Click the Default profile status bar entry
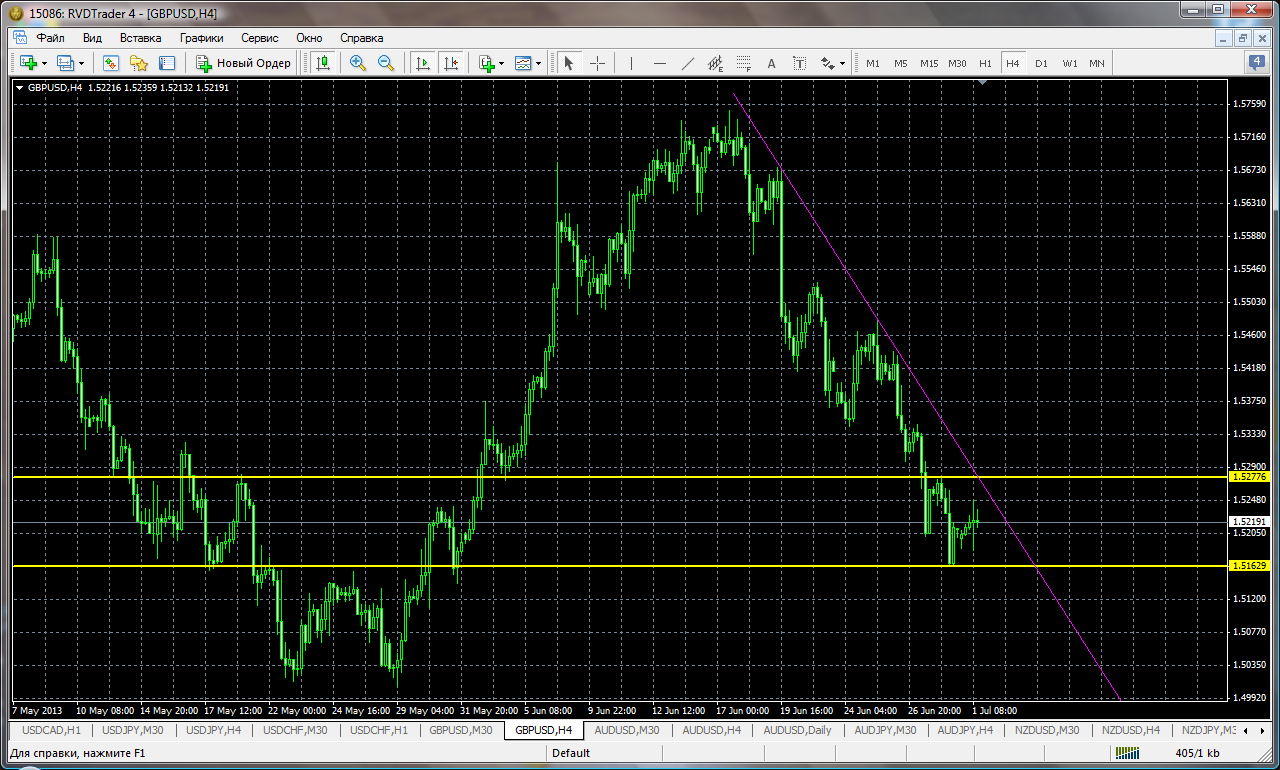This screenshot has width=1280, height=770. tap(571, 753)
